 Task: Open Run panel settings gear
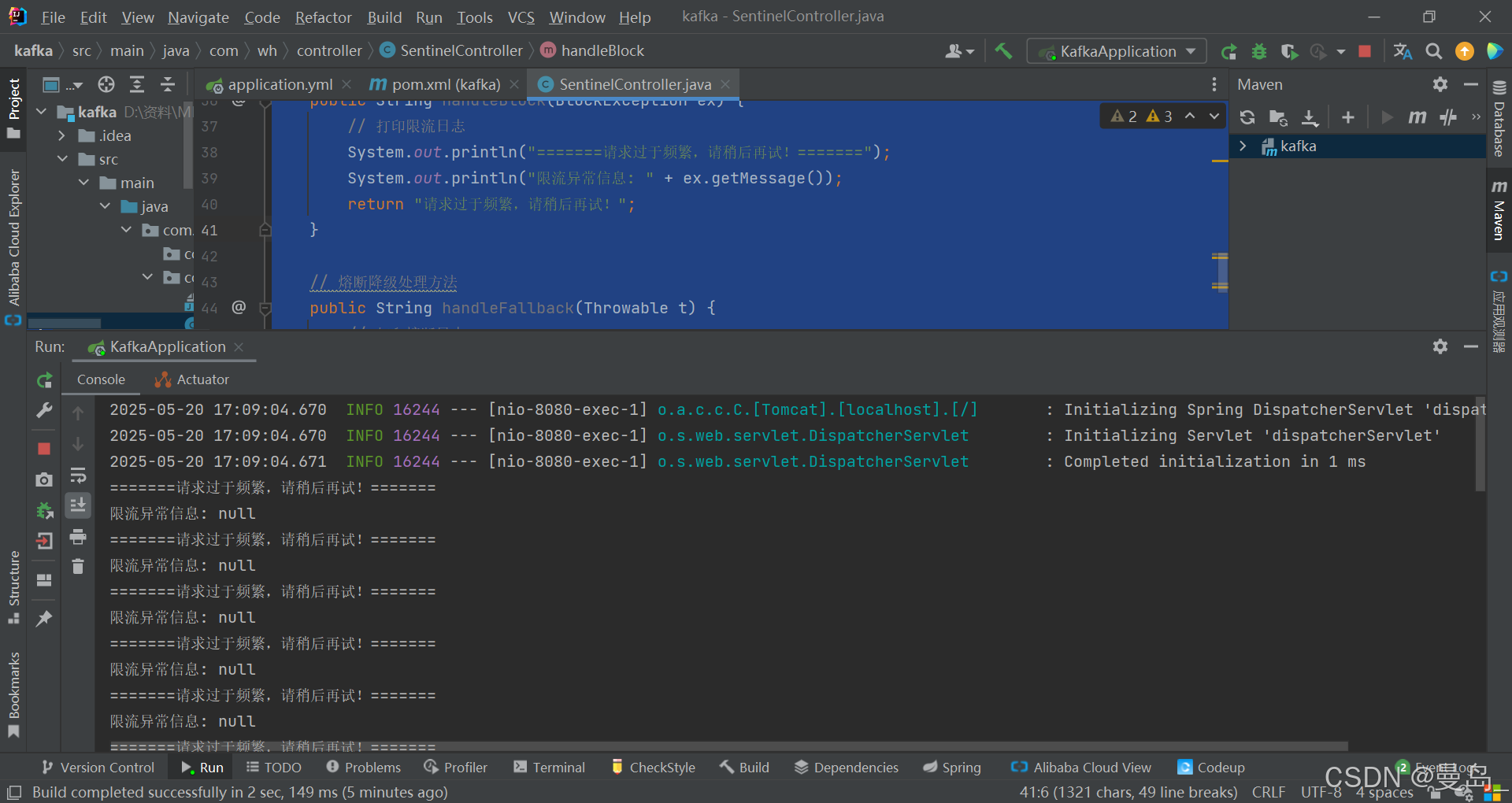[x=1440, y=346]
